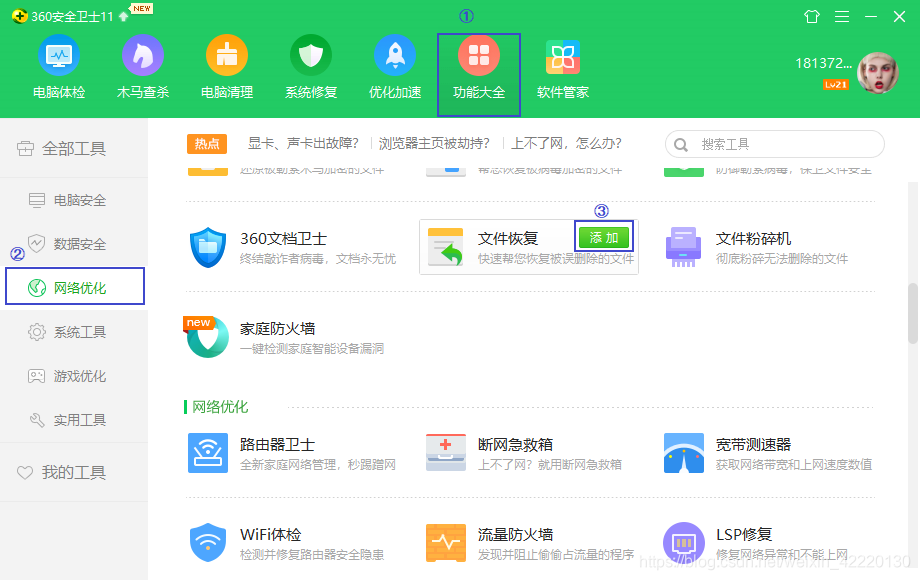Open 系统修复 shield icon

(x=311, y=55)
